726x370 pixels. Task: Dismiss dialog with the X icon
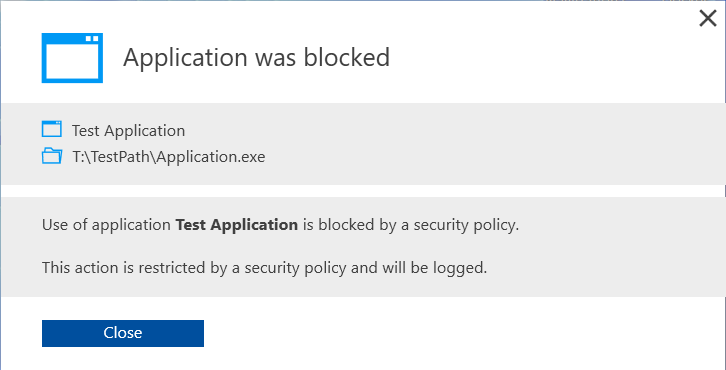click(x=707, y=19)
